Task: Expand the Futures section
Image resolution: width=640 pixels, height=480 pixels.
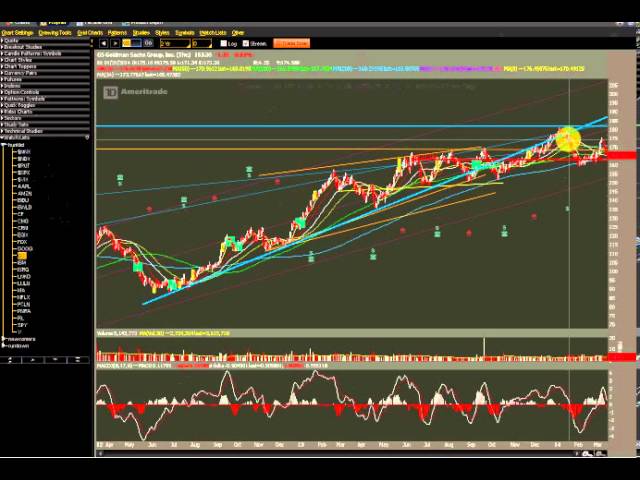Action: pyautogui.click(x=45, y=79)
